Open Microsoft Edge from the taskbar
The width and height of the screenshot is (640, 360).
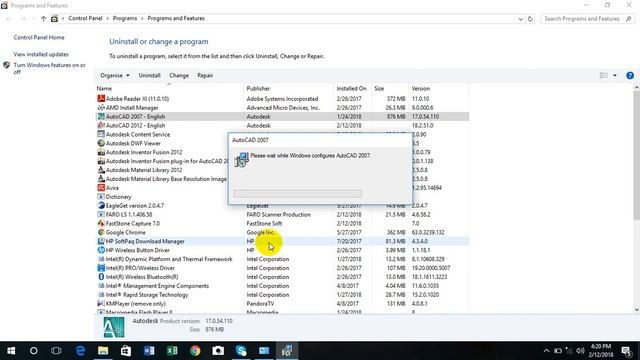[x=80, y=351]
